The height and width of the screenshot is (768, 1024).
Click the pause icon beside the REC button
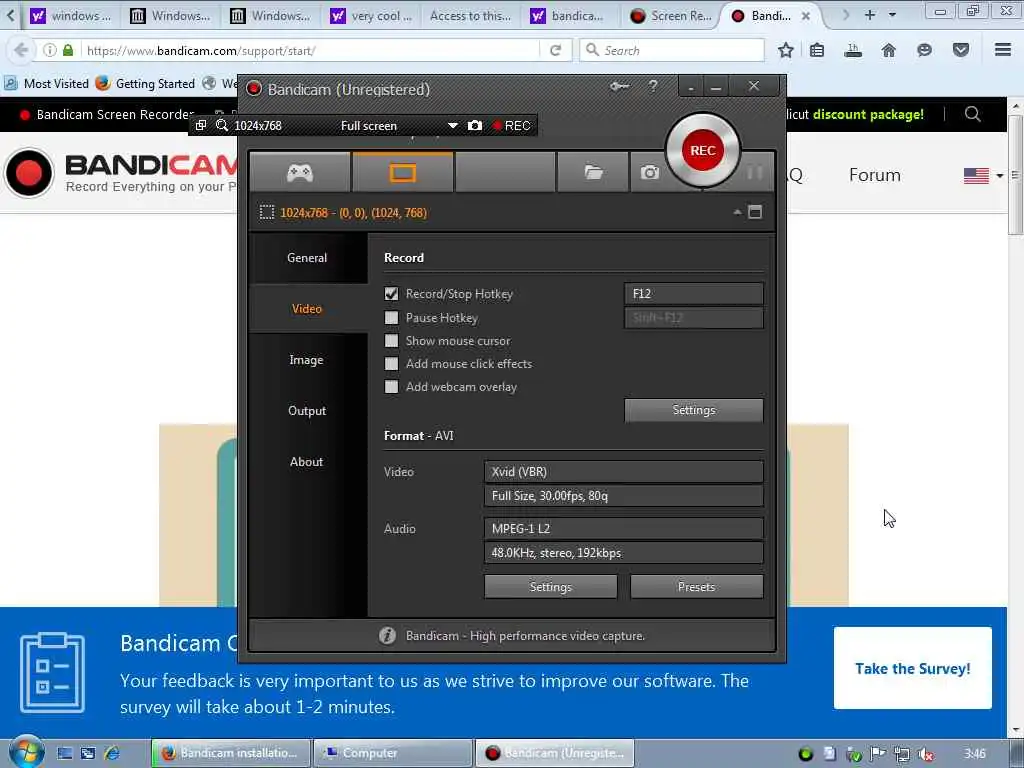coord(754,172)
